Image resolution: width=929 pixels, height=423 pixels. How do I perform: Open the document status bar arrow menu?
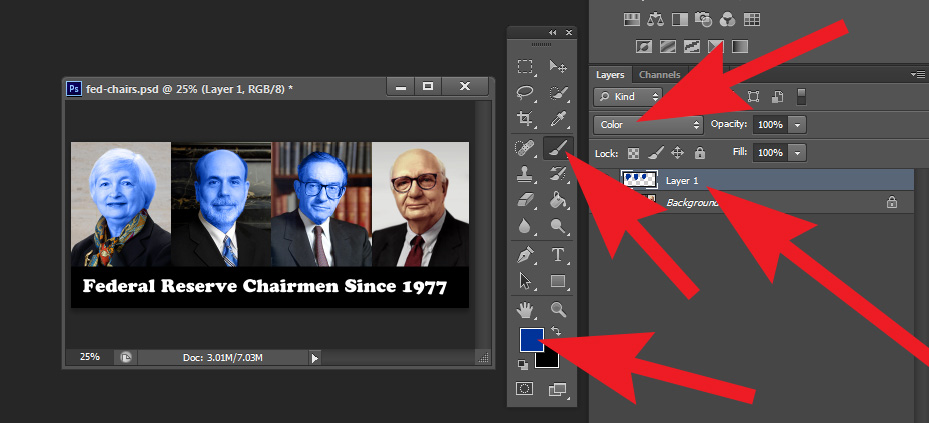tap(315, 358)
